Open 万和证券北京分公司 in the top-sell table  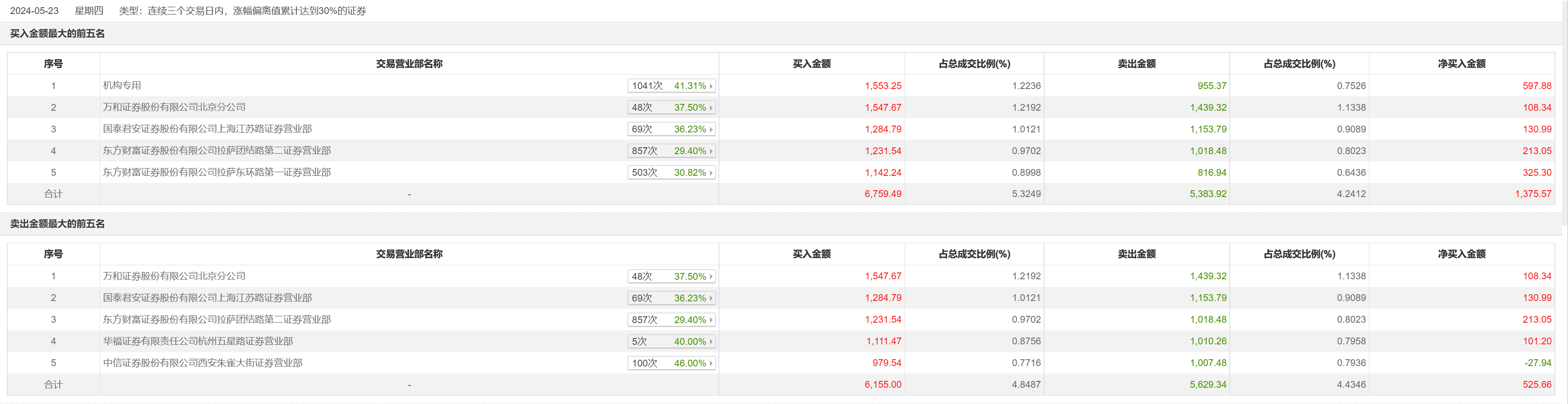click(174, 276)
